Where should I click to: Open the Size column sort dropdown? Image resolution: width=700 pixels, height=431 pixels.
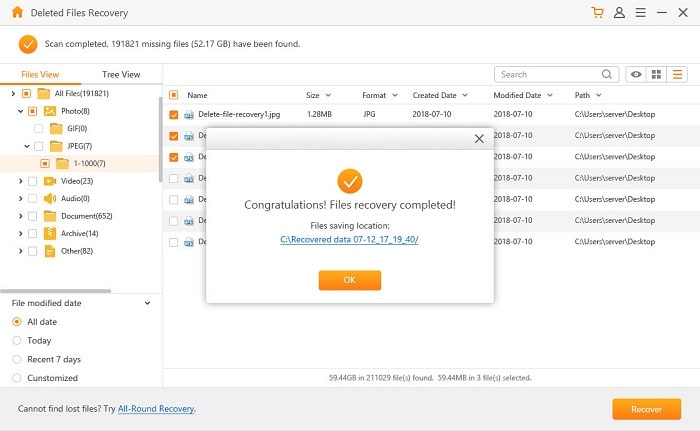click(x=328, y=95)
